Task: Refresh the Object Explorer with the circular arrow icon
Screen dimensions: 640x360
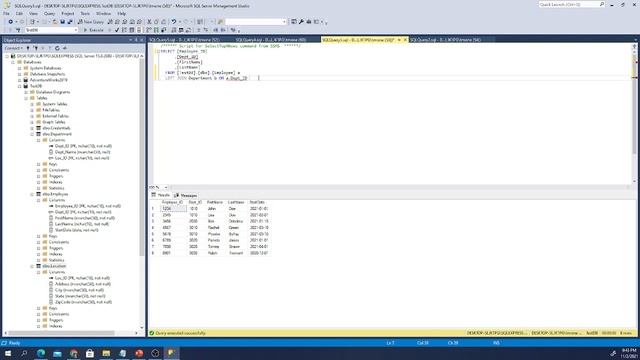Action: pos(57,48)
